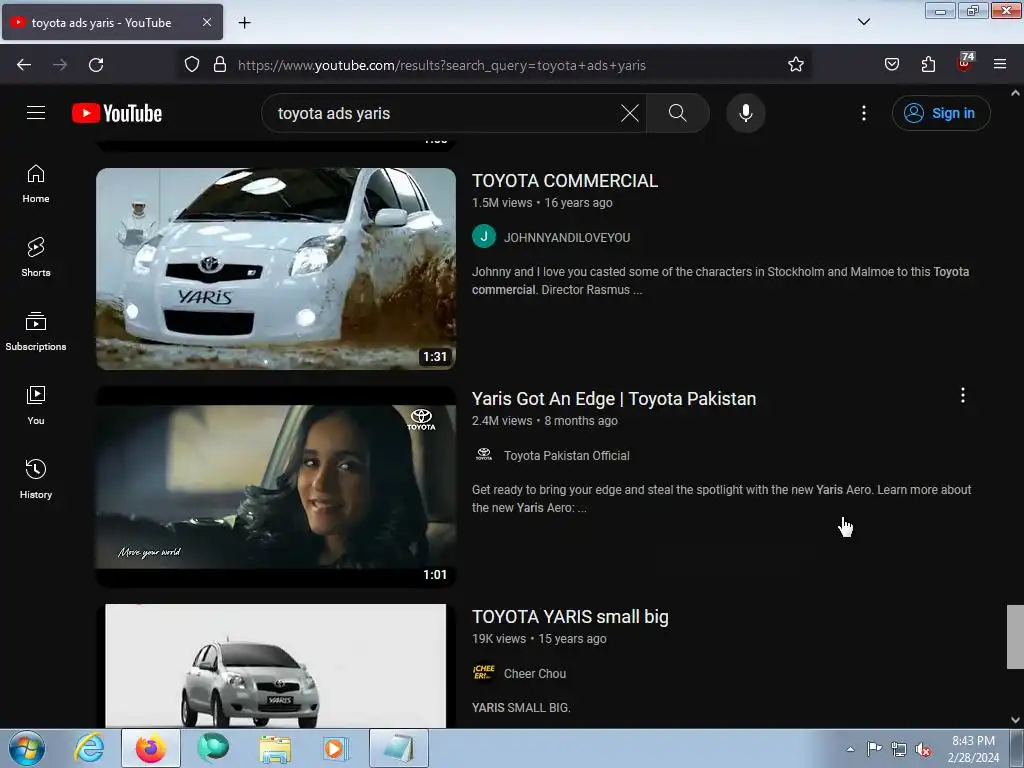
Task: Open the taskbar clock showing 8:43 PM
Action: 973,749
